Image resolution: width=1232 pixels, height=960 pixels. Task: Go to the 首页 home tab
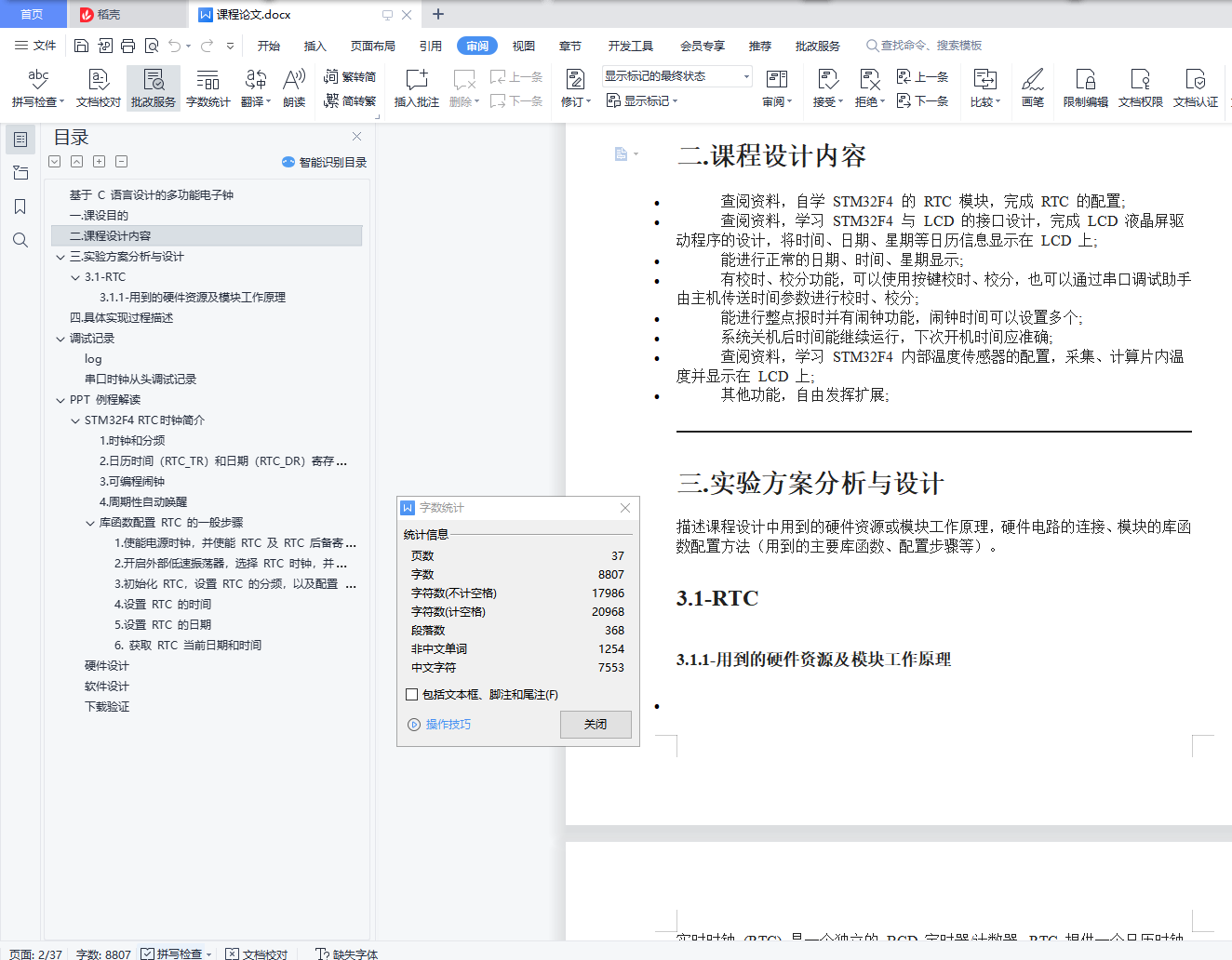point(32,14)
